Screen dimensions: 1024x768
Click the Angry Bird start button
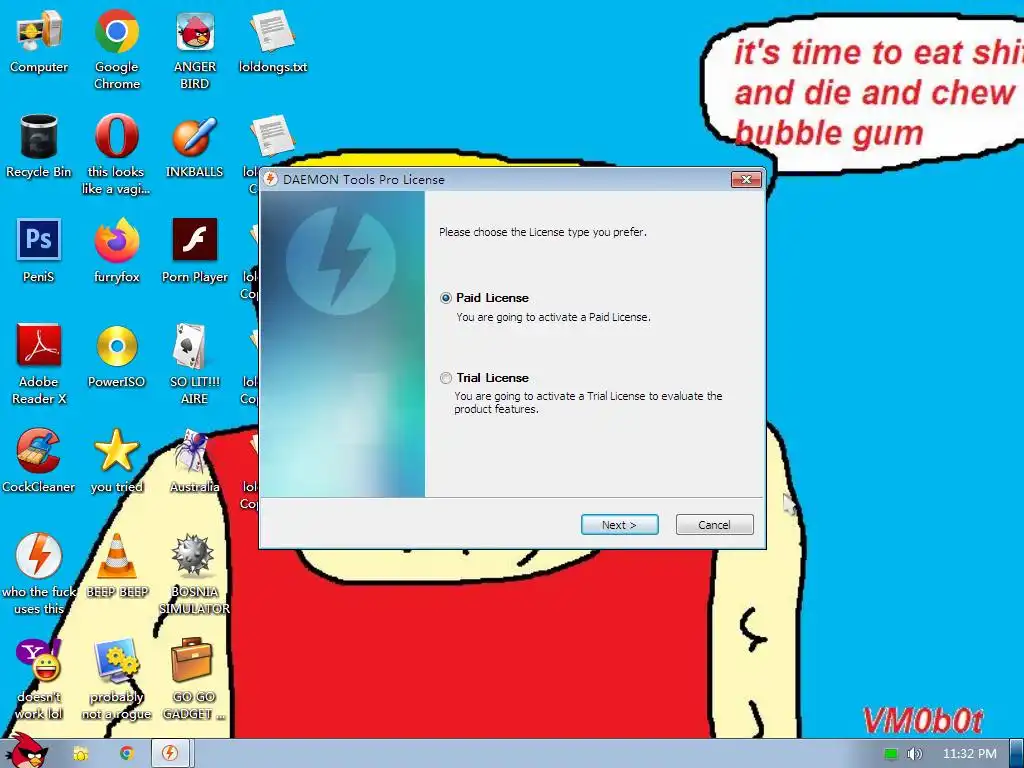(26, 750)
